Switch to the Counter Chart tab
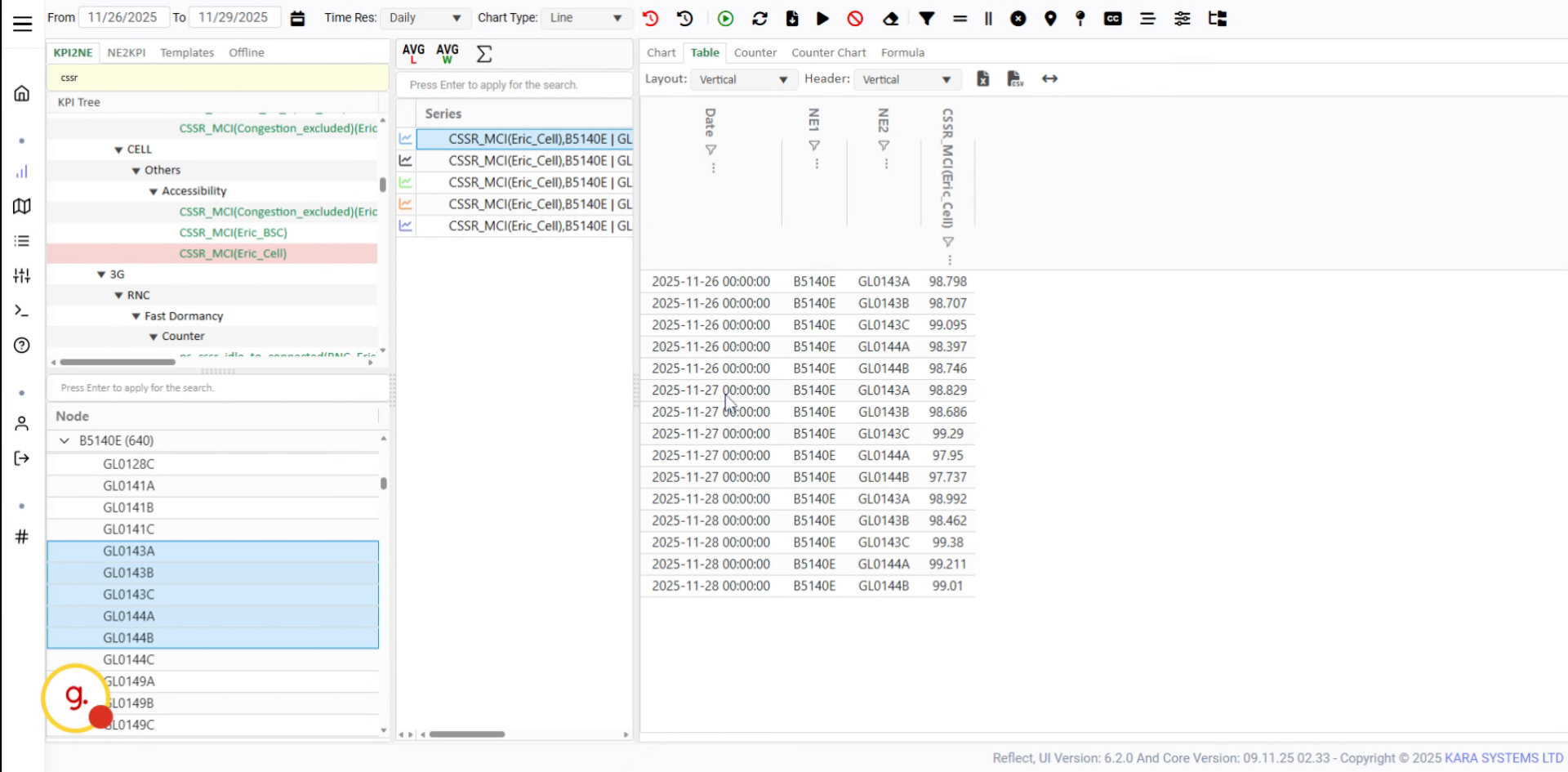 point(829,52)
